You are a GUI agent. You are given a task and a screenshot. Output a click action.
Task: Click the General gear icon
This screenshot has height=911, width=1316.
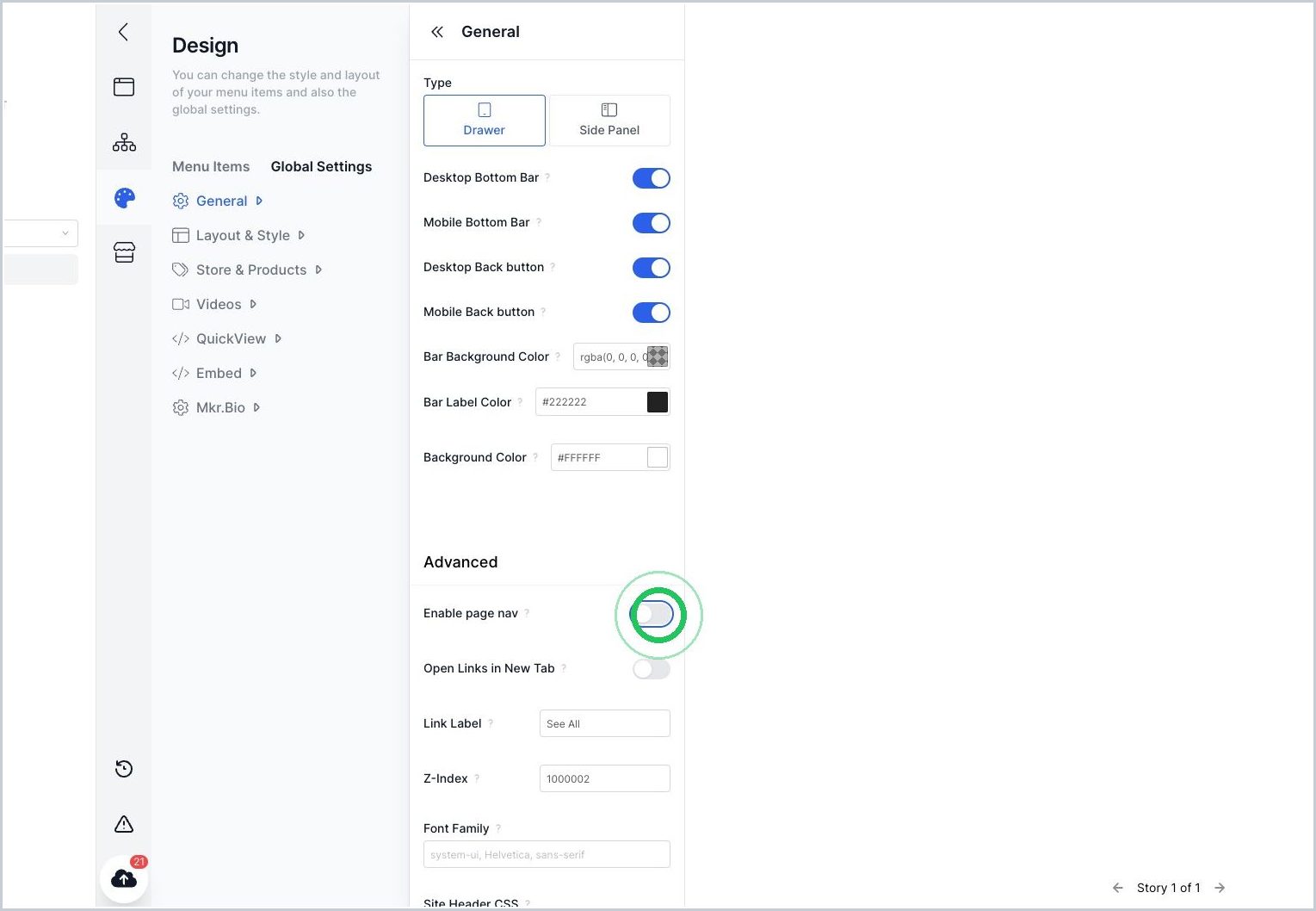click(x=181, y=201)
